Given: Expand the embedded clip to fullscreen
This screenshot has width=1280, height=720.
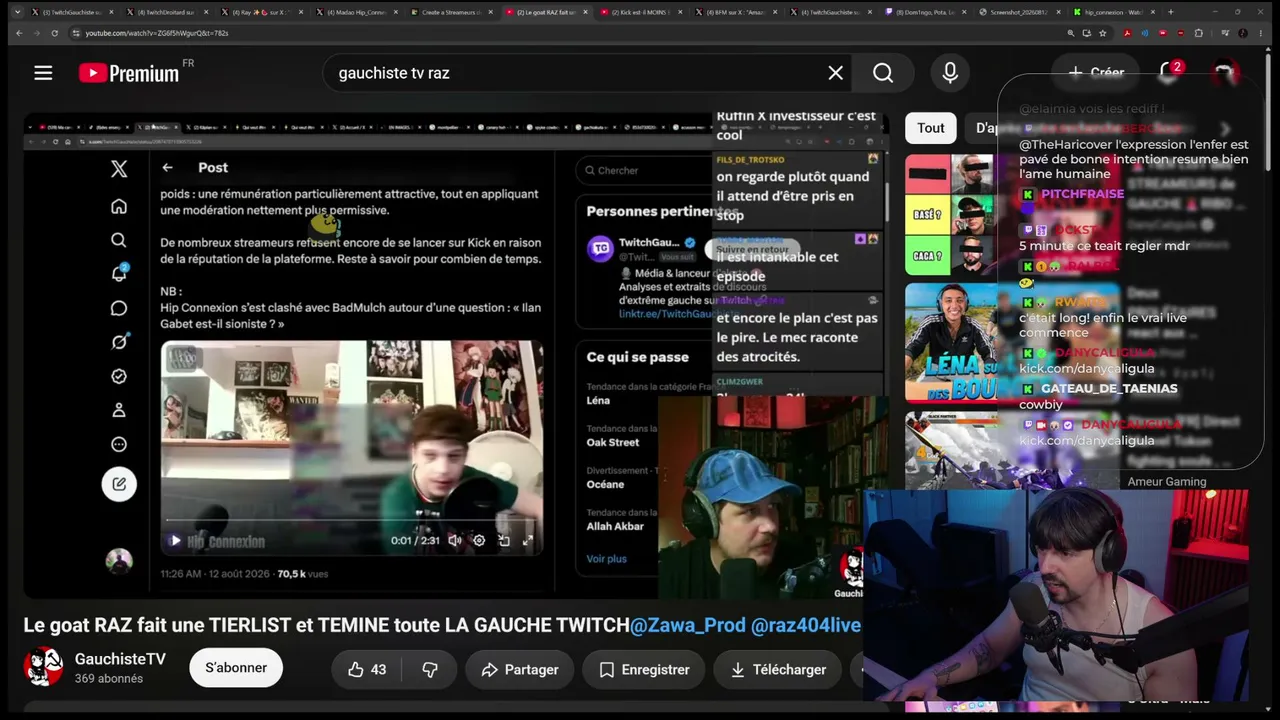Looking at the screenshot, I should pos(528,541).
